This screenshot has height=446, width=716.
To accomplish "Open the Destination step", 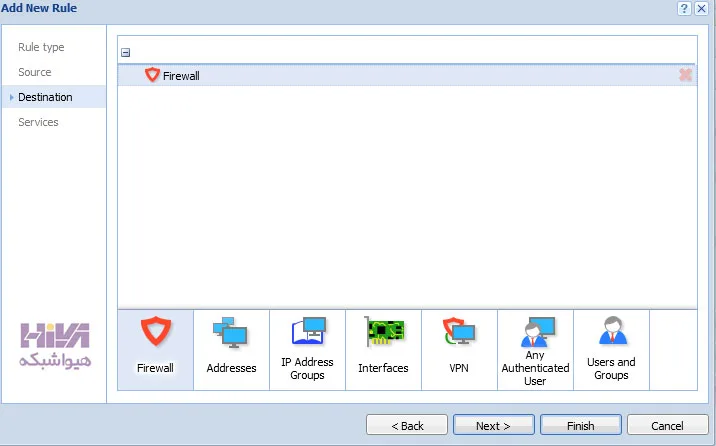I will (54, 97).
